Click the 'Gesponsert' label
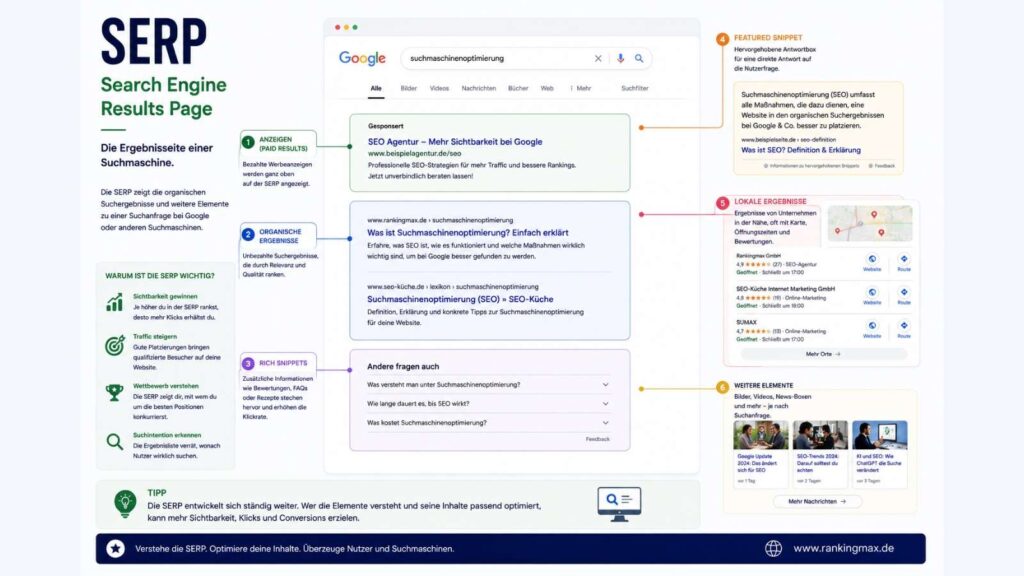 coord(385,126)
